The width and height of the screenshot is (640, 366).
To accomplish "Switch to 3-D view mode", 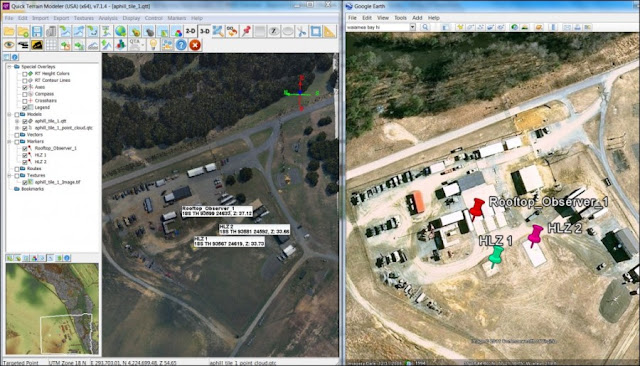I will click(x=204, y=31).
